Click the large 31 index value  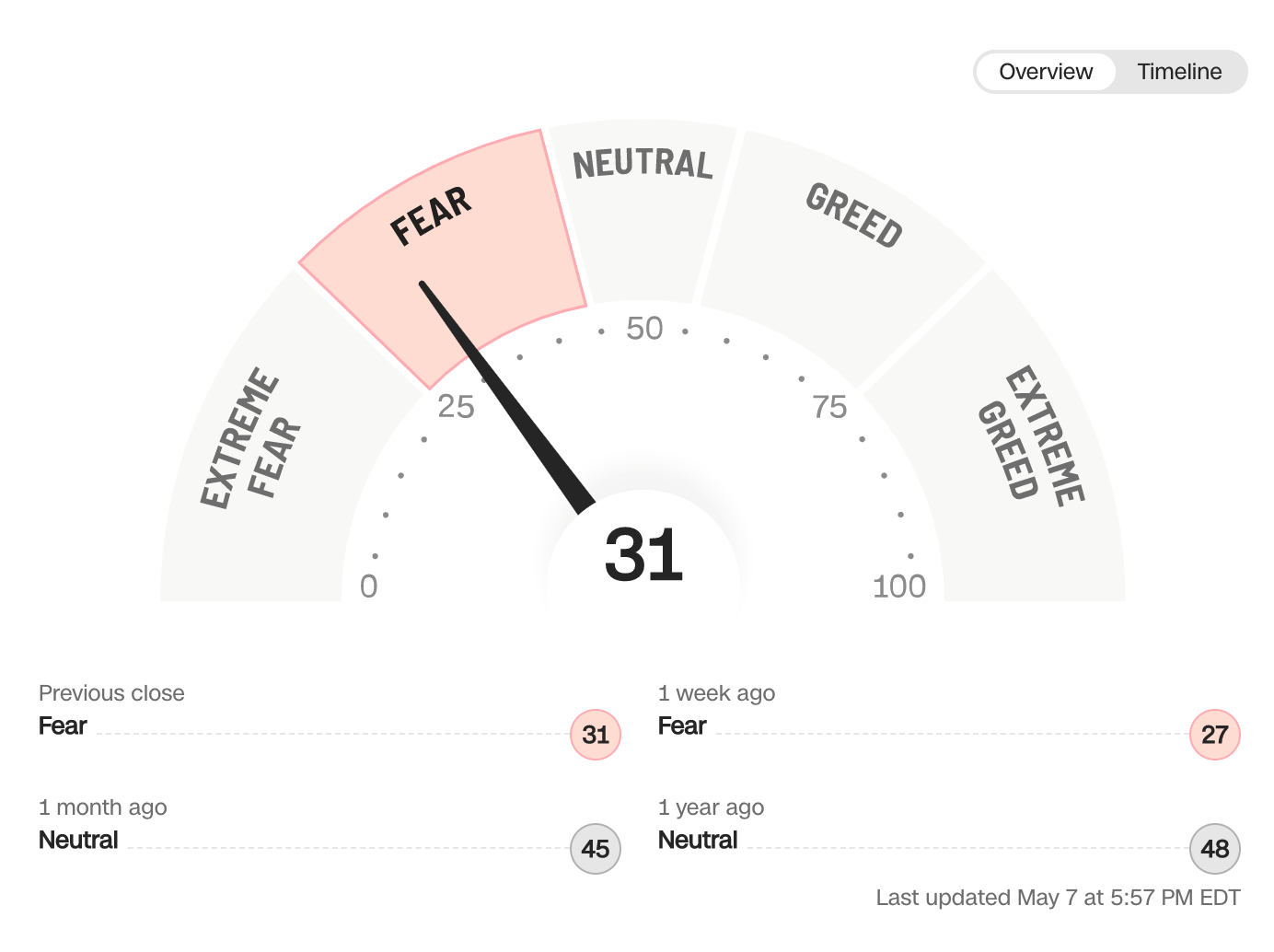click(x=643, y=555)
